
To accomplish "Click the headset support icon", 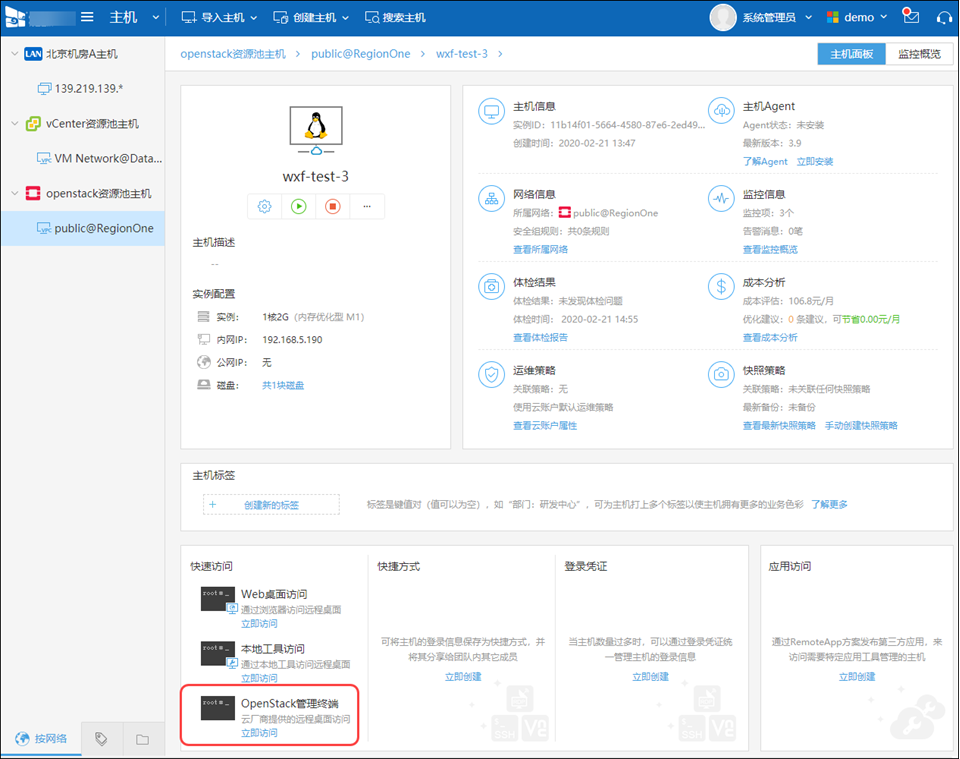I will [x=944, y=18].
